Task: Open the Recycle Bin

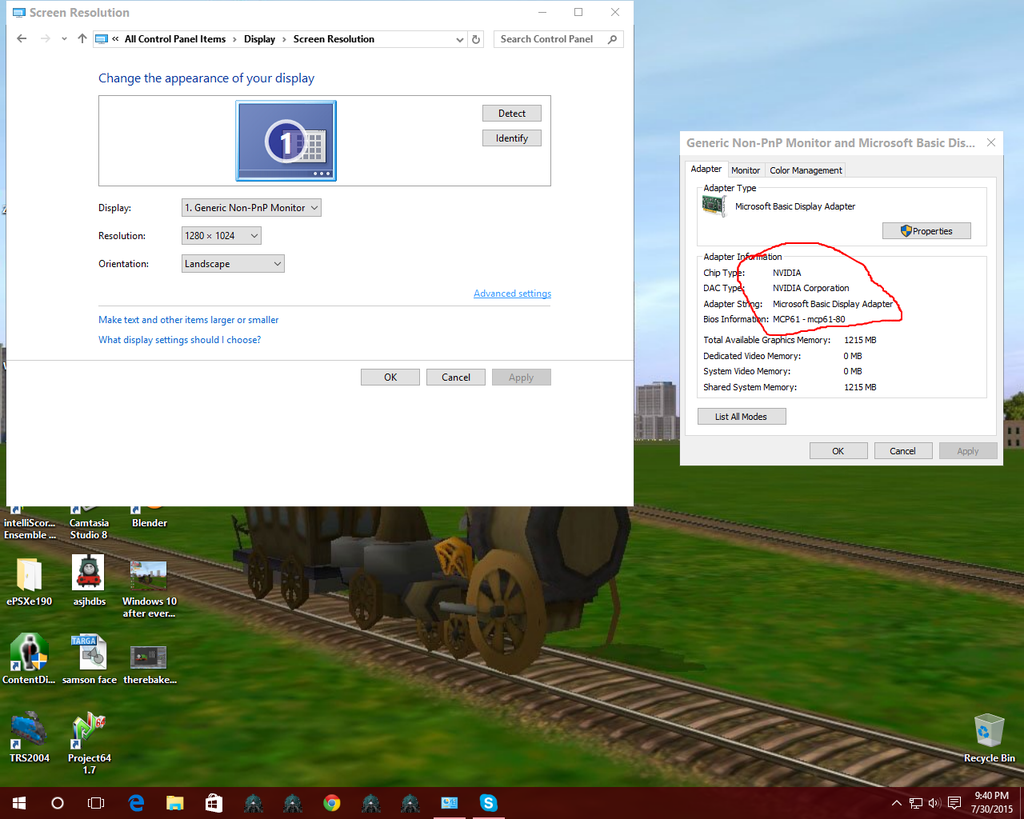Action: pyautogui.click(x=989, y=738)
